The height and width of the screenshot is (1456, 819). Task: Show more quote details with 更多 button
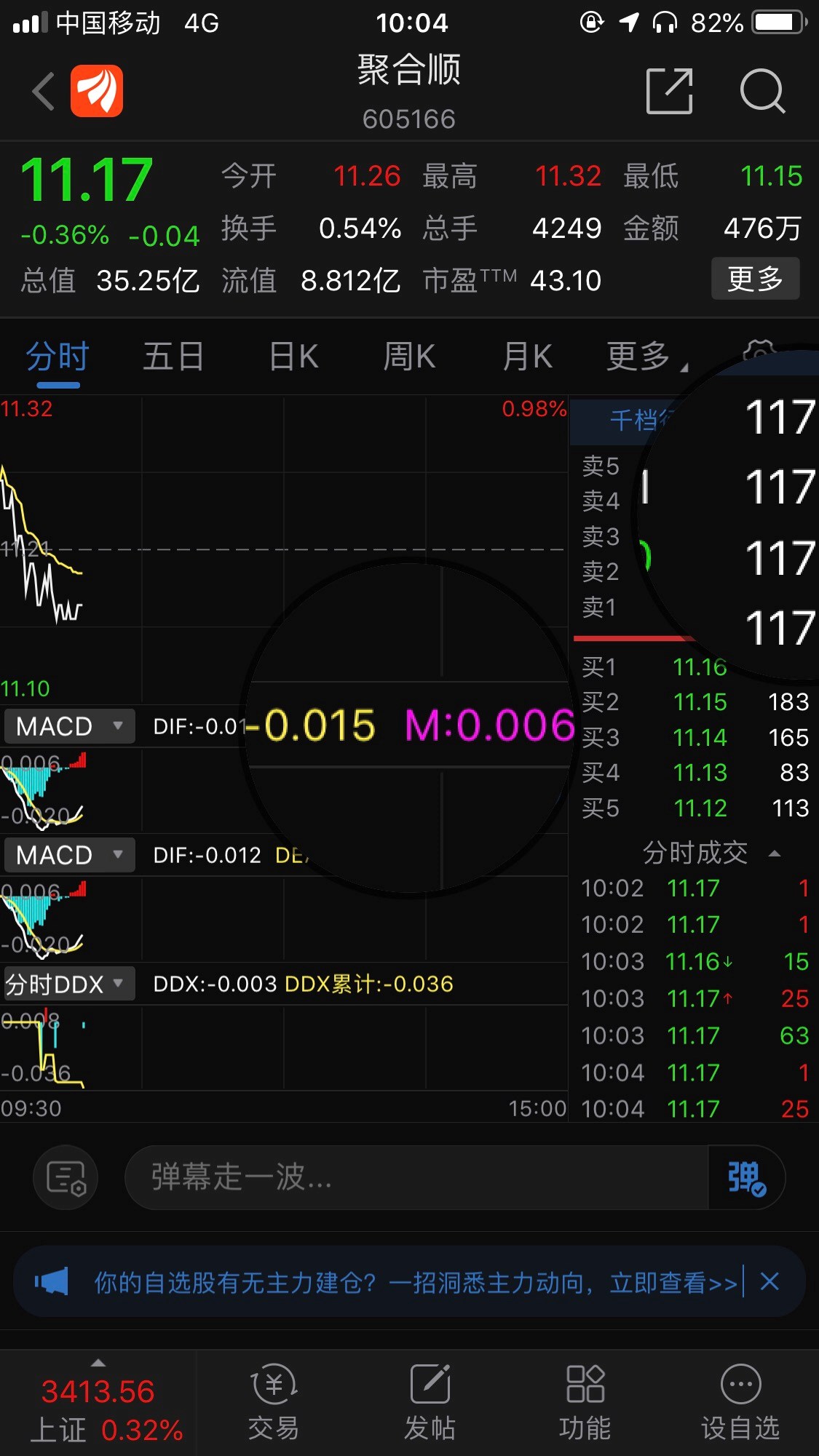pos(755,278)
